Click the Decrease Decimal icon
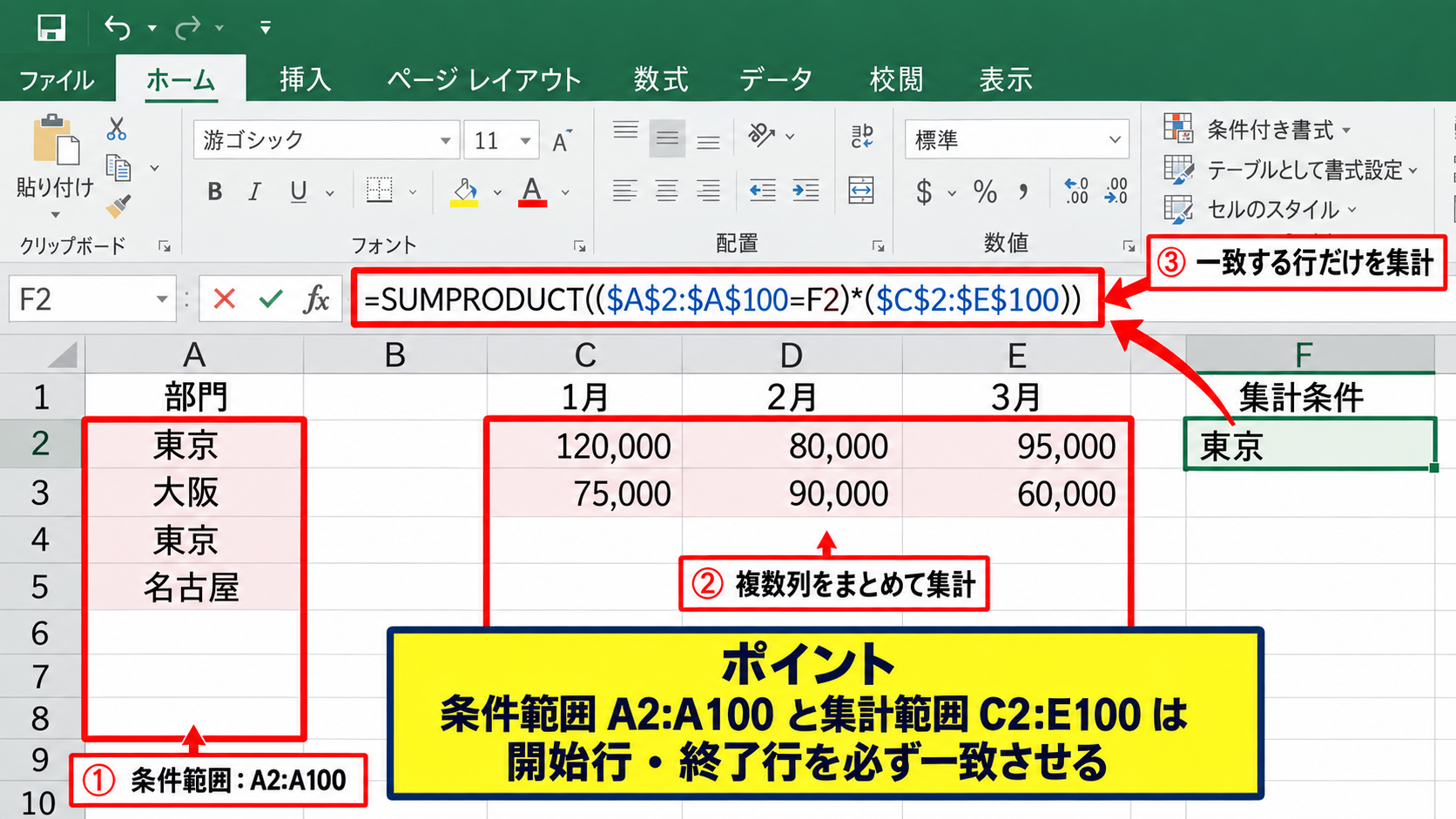This screenshot has width=1456, height=819. (x=1116, y=190)
